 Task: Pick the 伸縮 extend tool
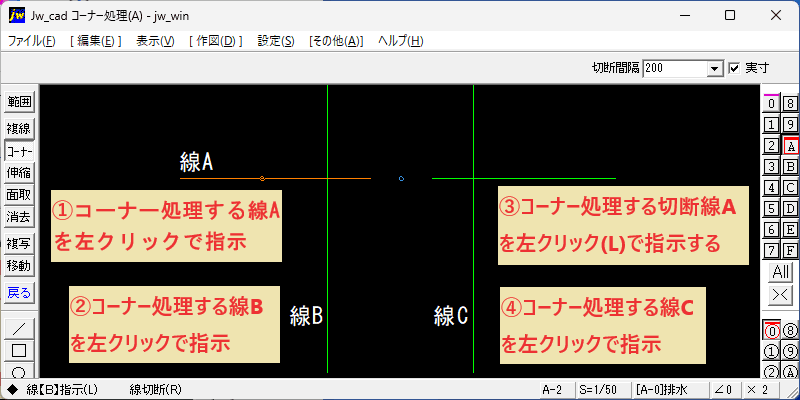pos(19,173)
